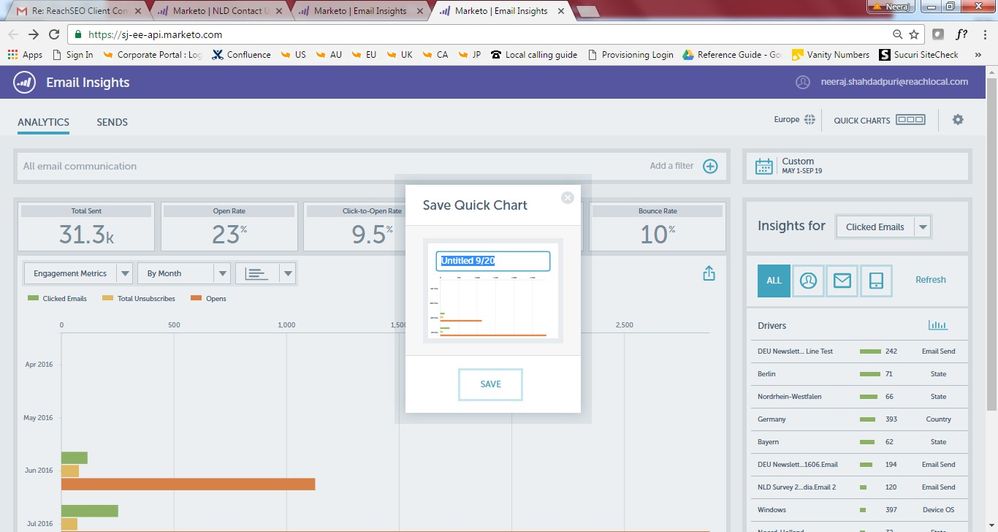998x532 pixels.
Task: Toggle the ALL insights filter button
Action: [x=774, y=281]
